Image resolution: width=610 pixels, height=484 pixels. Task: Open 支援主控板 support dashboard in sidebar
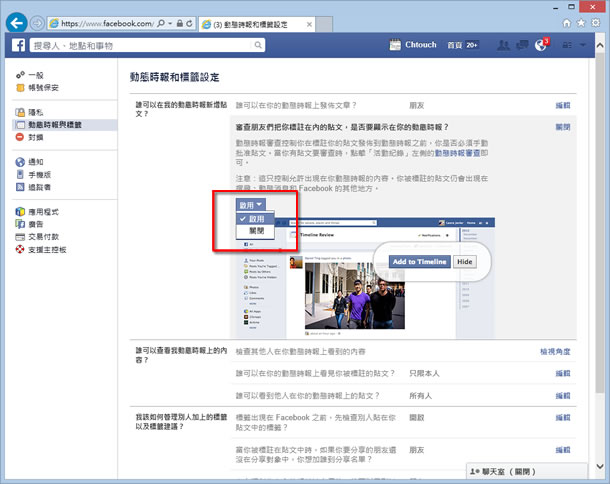click(45, 248)
